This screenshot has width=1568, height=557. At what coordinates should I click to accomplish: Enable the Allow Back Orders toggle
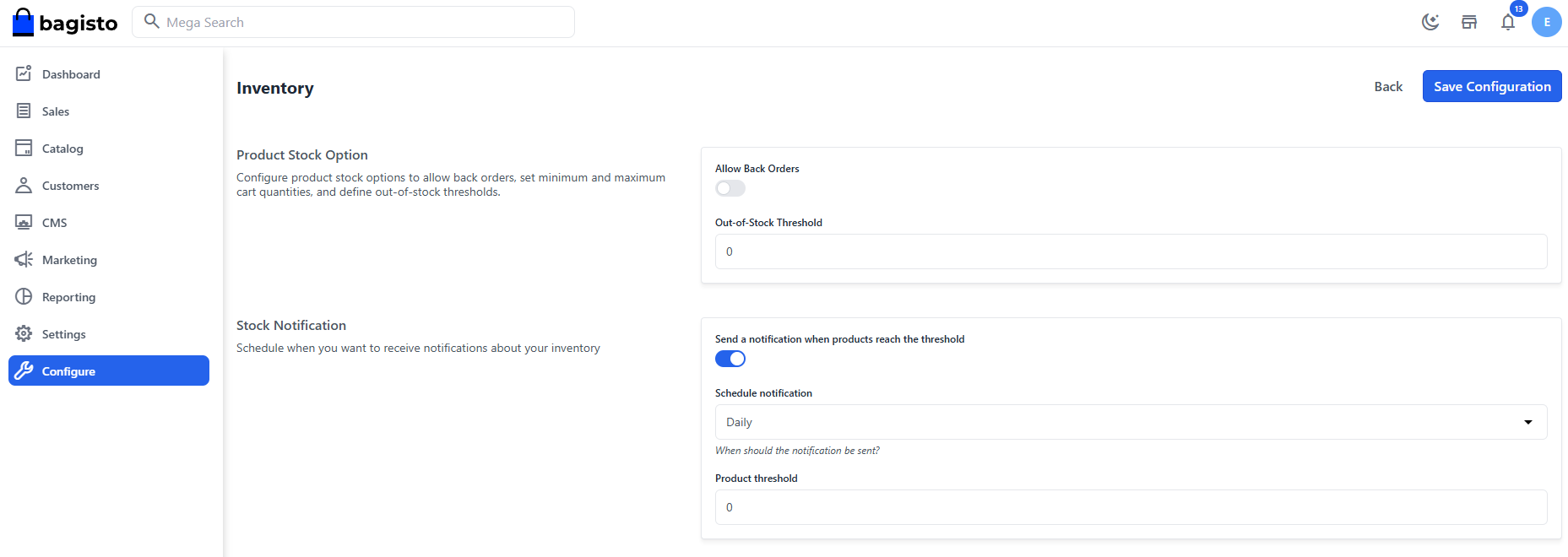click(x=730, y=188)
